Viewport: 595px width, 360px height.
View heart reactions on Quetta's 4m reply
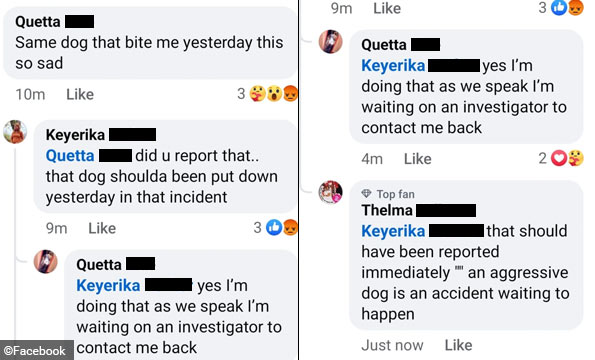click(x=559, y=158)
